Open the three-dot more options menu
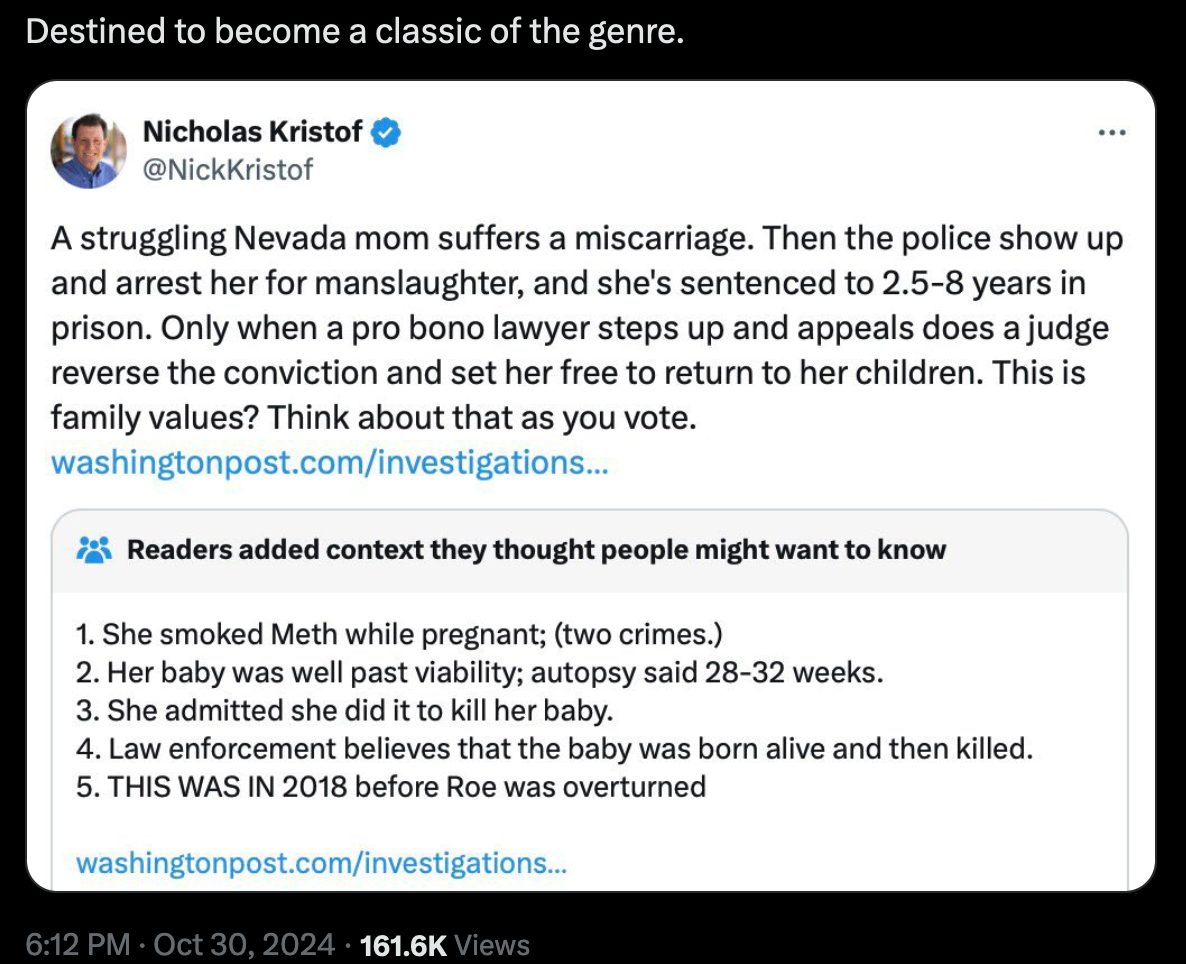 pos(1111,133)
